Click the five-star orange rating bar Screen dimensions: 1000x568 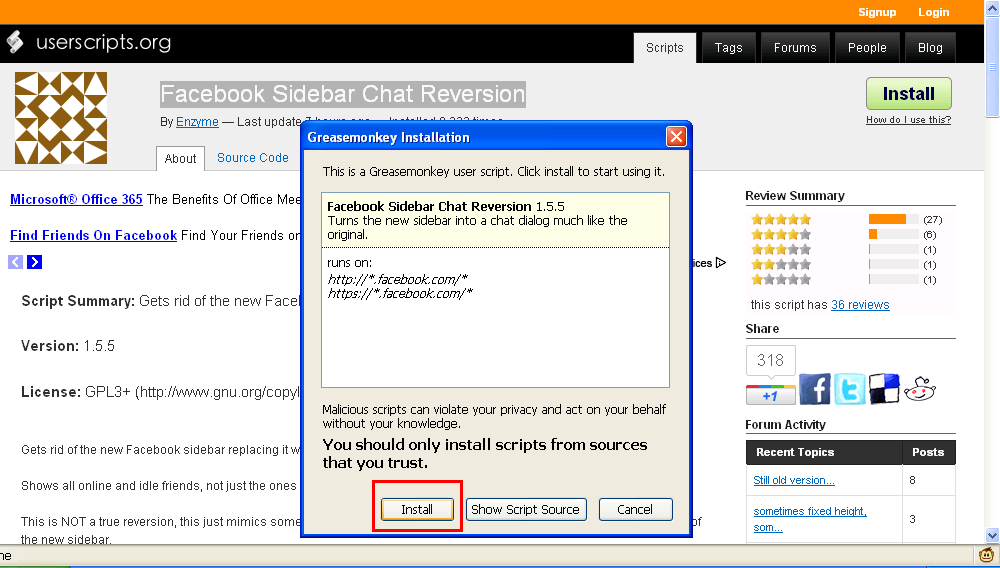pyautogui.click(x=887, y=219)
